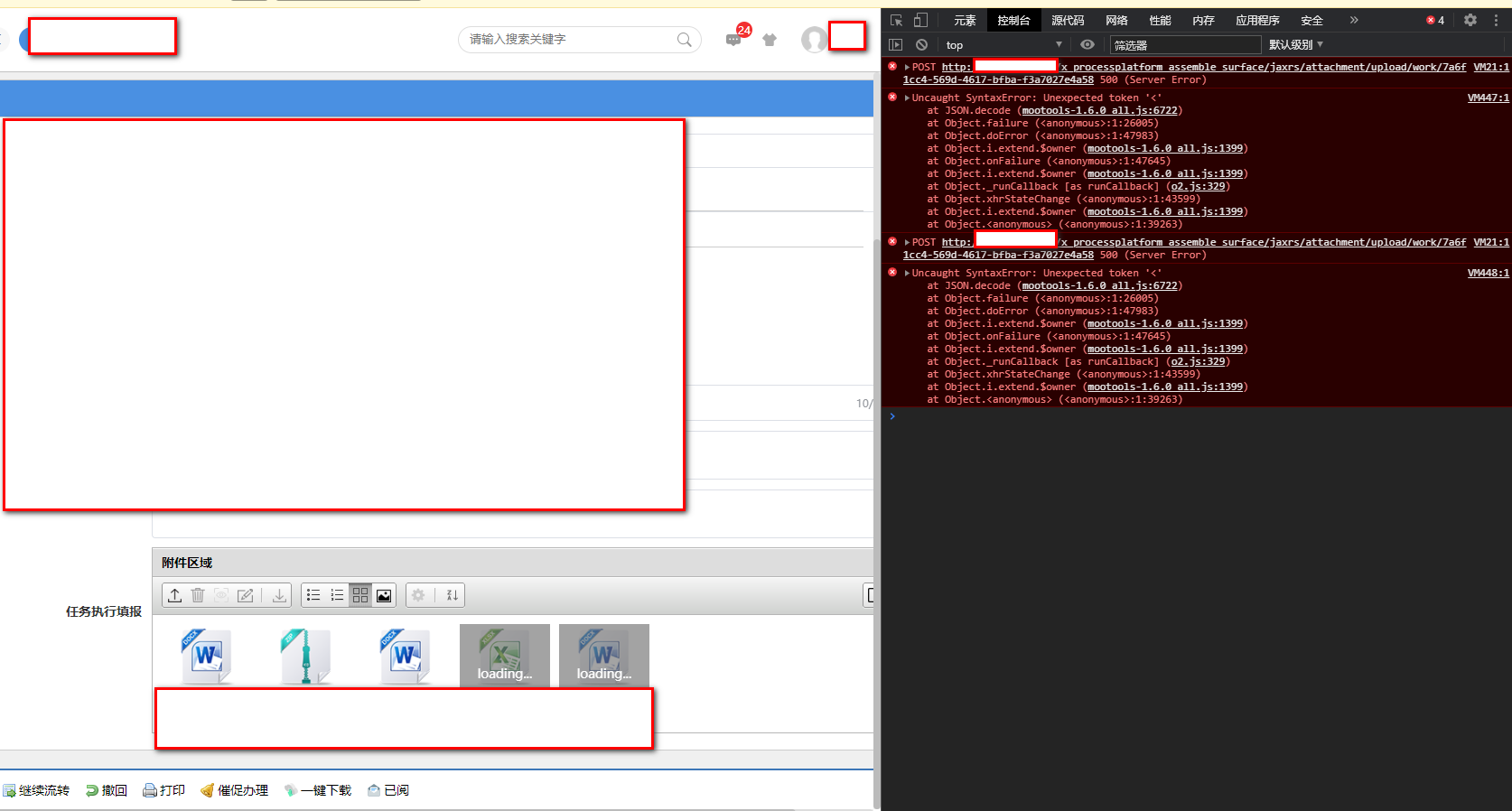
Task: Open the first o2.js:329 source link
Action: pyautogui.click(x=1199, y=186)
